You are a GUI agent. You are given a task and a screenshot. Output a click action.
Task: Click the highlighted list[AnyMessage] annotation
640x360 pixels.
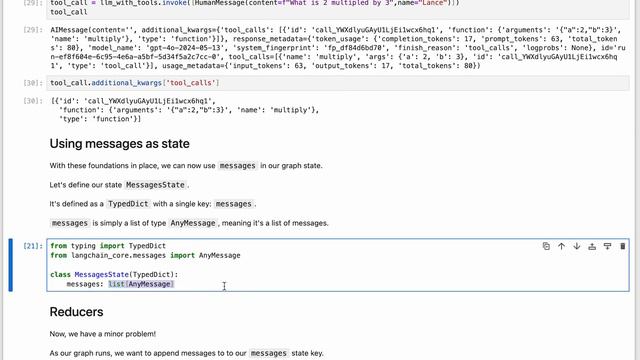tap(141, 284)
